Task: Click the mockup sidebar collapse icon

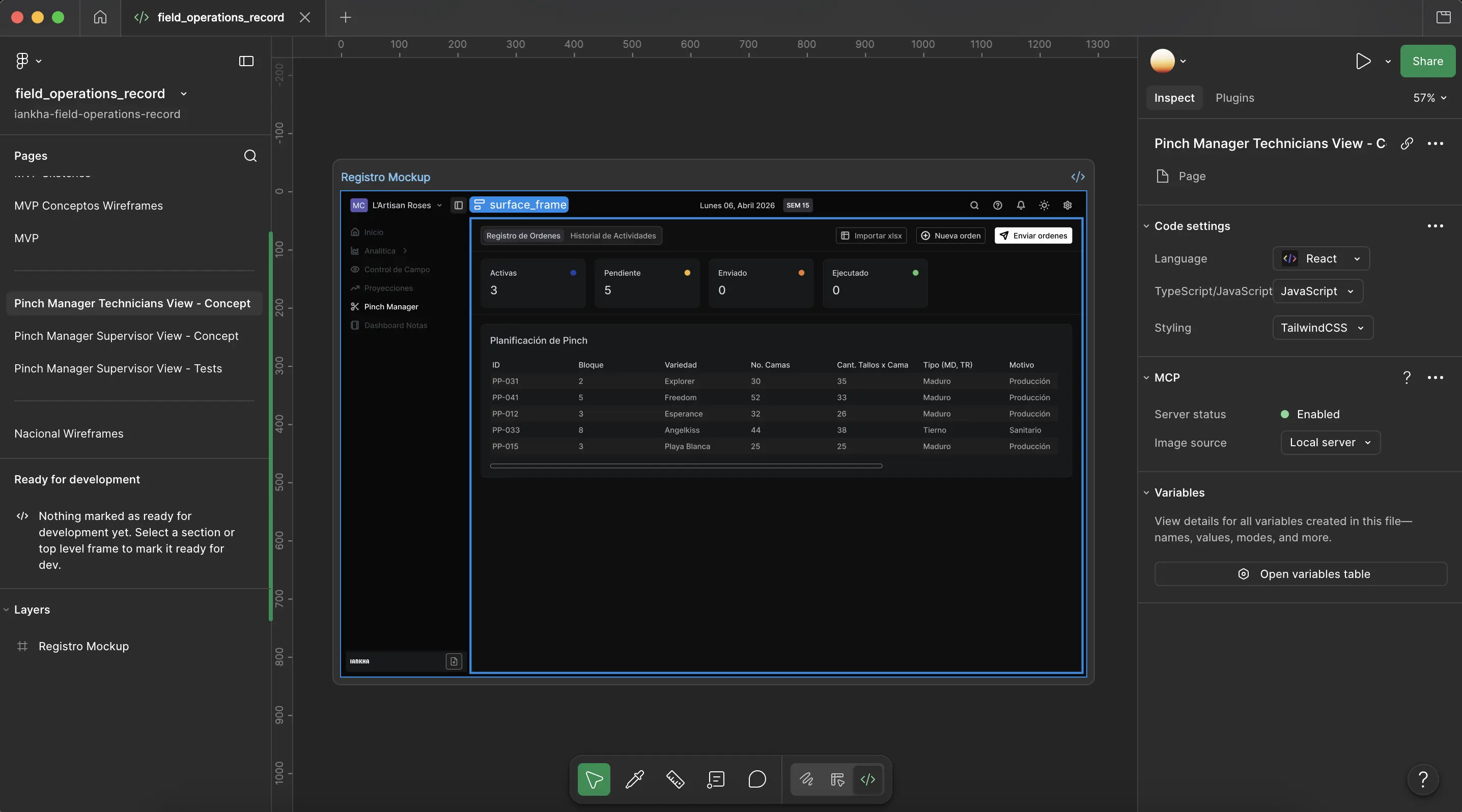Action: (458, 205)
